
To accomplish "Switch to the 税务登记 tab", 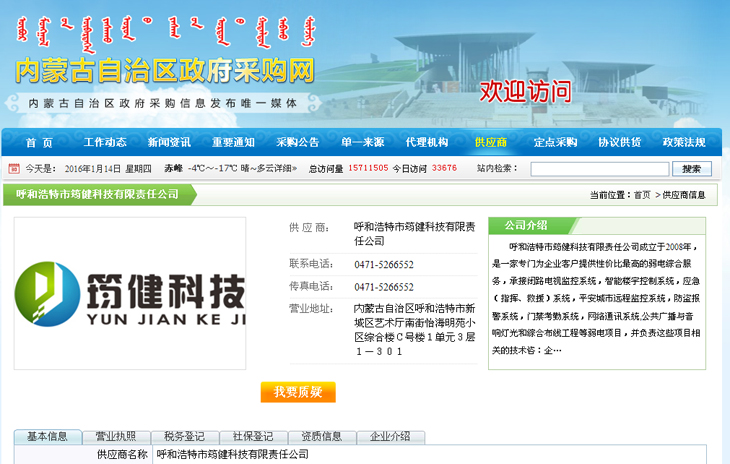I will [184, 437].
